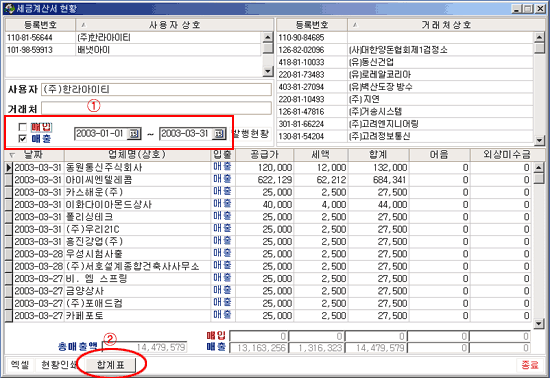Screen dimensions: 550x378
Task: Click the 현황인쇄 print button
Action: point(59,365)
